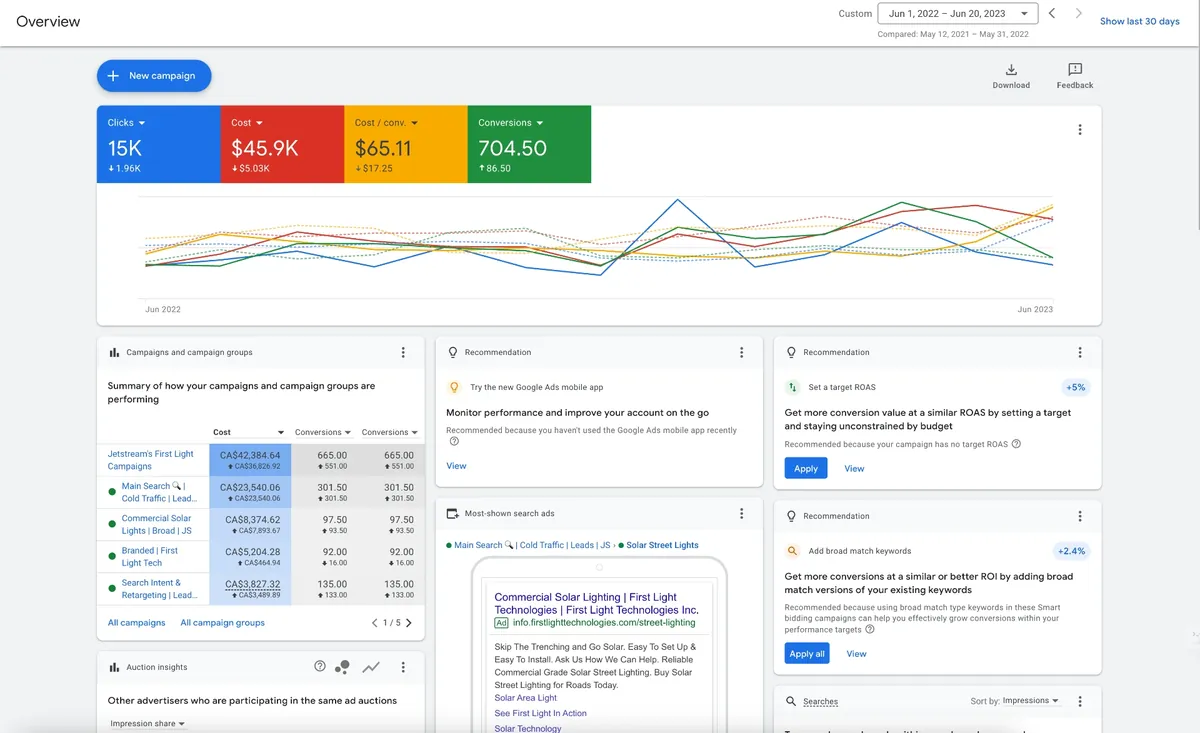Change the red Cost metric dropdown
This screenshot has width=1200, height=733.
point(247,123)
